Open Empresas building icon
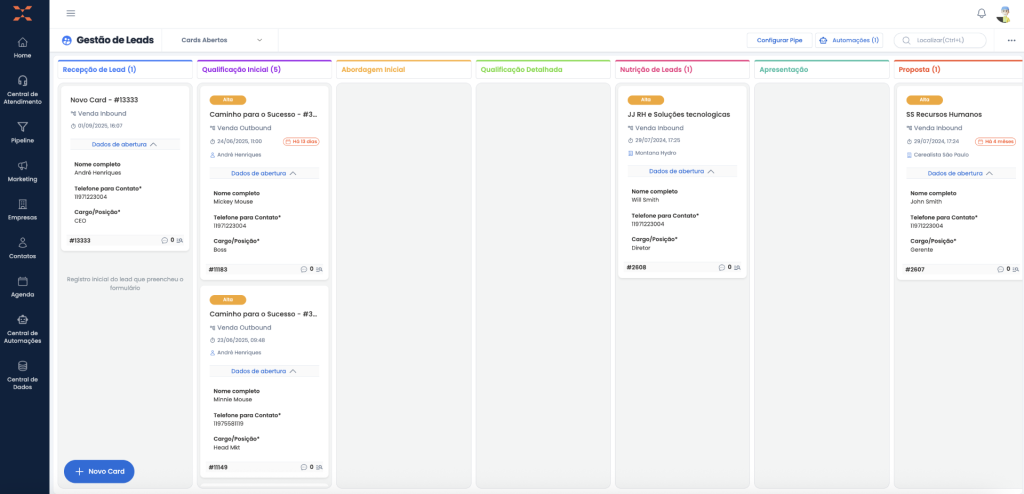Viewport: 1024px width, 494px height. point(22,204)
